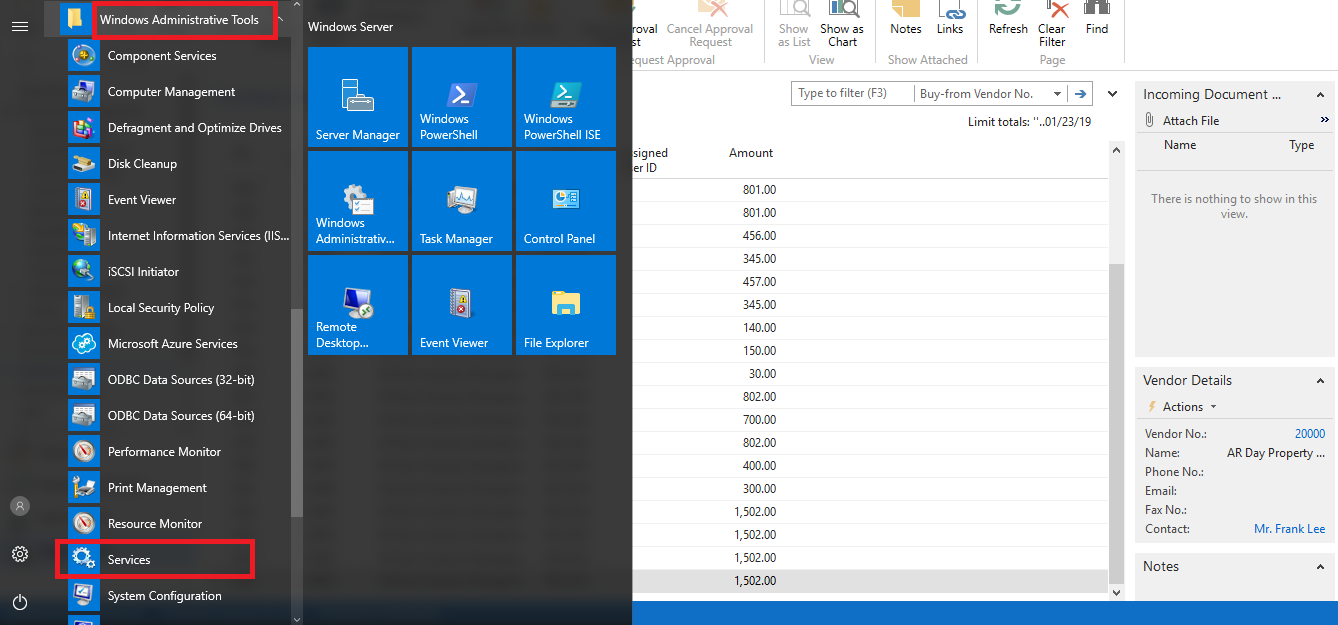Open Links in the ribbon
1338x625 pixels.
coord(950,19)
